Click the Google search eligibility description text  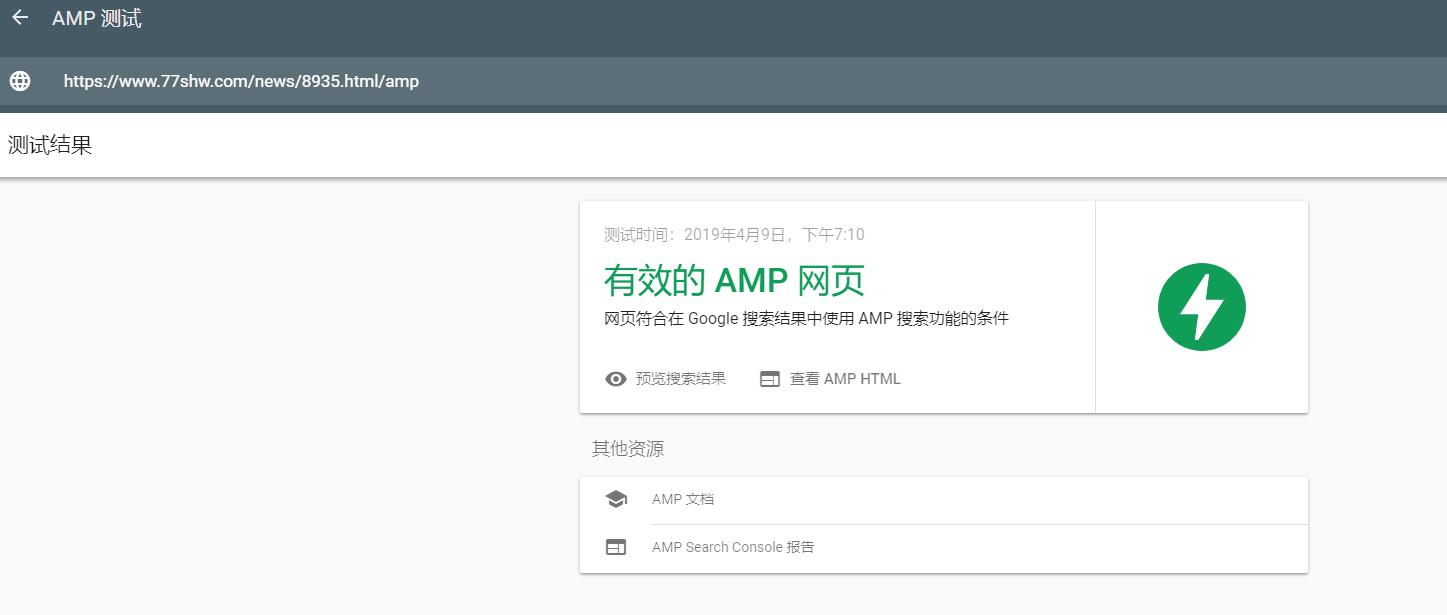click(x=806, y=319)
